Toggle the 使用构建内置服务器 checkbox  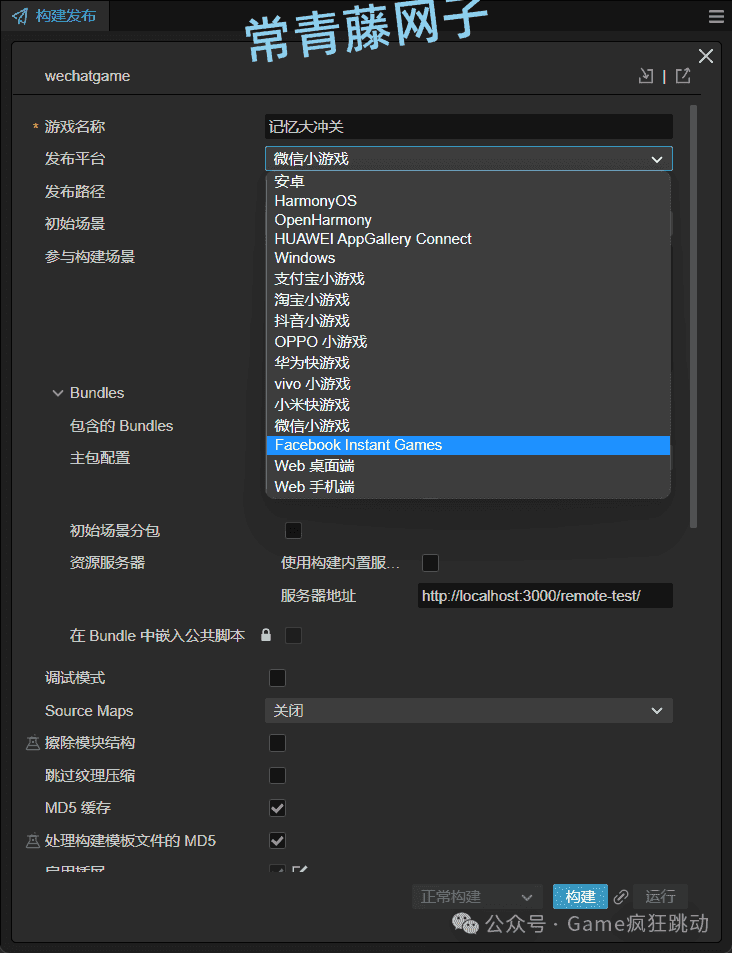(x=430, y=563)
